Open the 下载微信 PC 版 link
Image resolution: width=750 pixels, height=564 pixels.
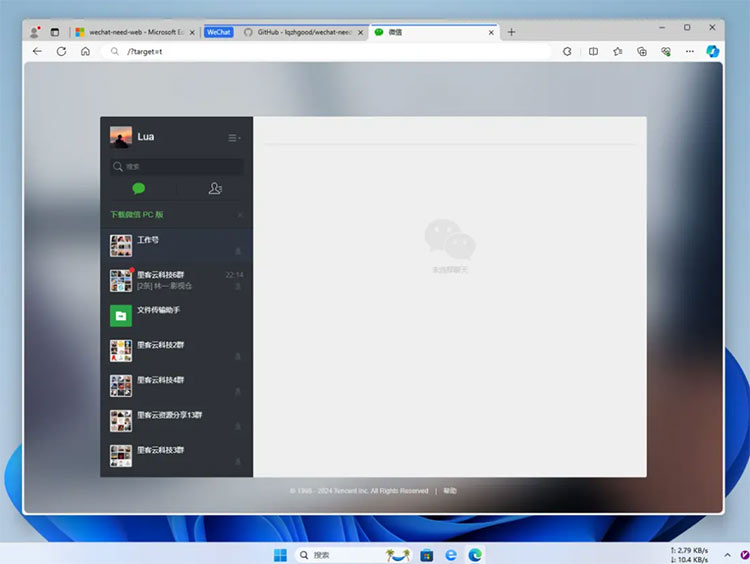(x=137, y=215)
